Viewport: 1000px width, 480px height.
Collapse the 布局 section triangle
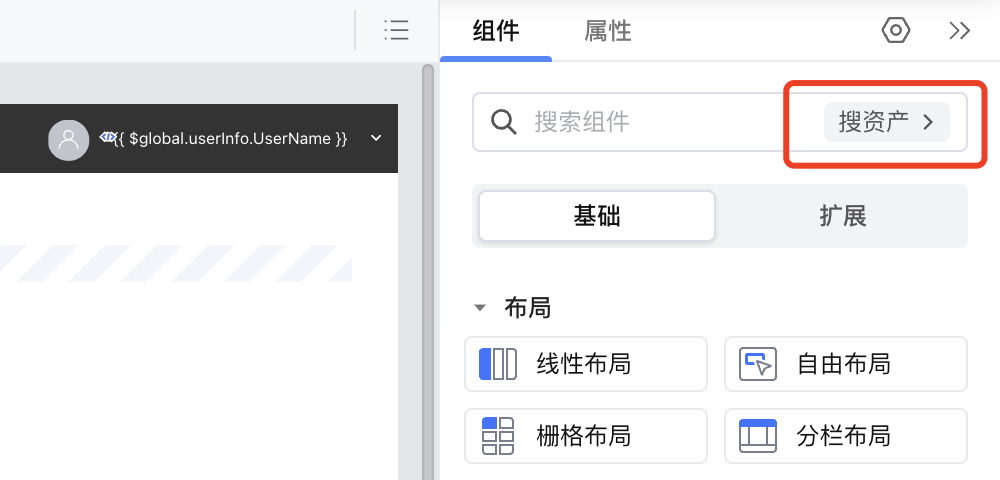[480, 309]
